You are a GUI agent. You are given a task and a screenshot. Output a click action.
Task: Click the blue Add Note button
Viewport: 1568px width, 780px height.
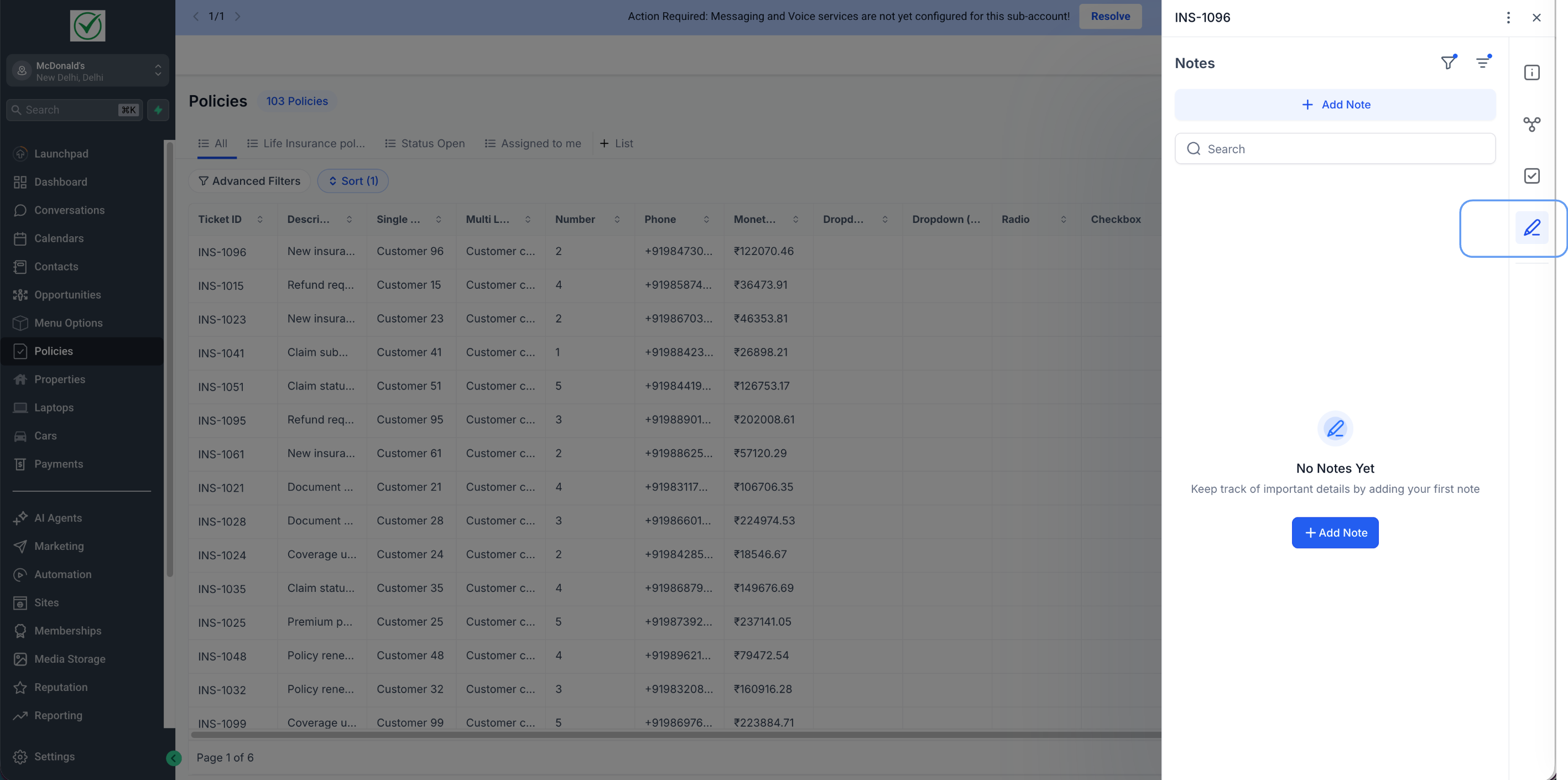coord(1335,533)
